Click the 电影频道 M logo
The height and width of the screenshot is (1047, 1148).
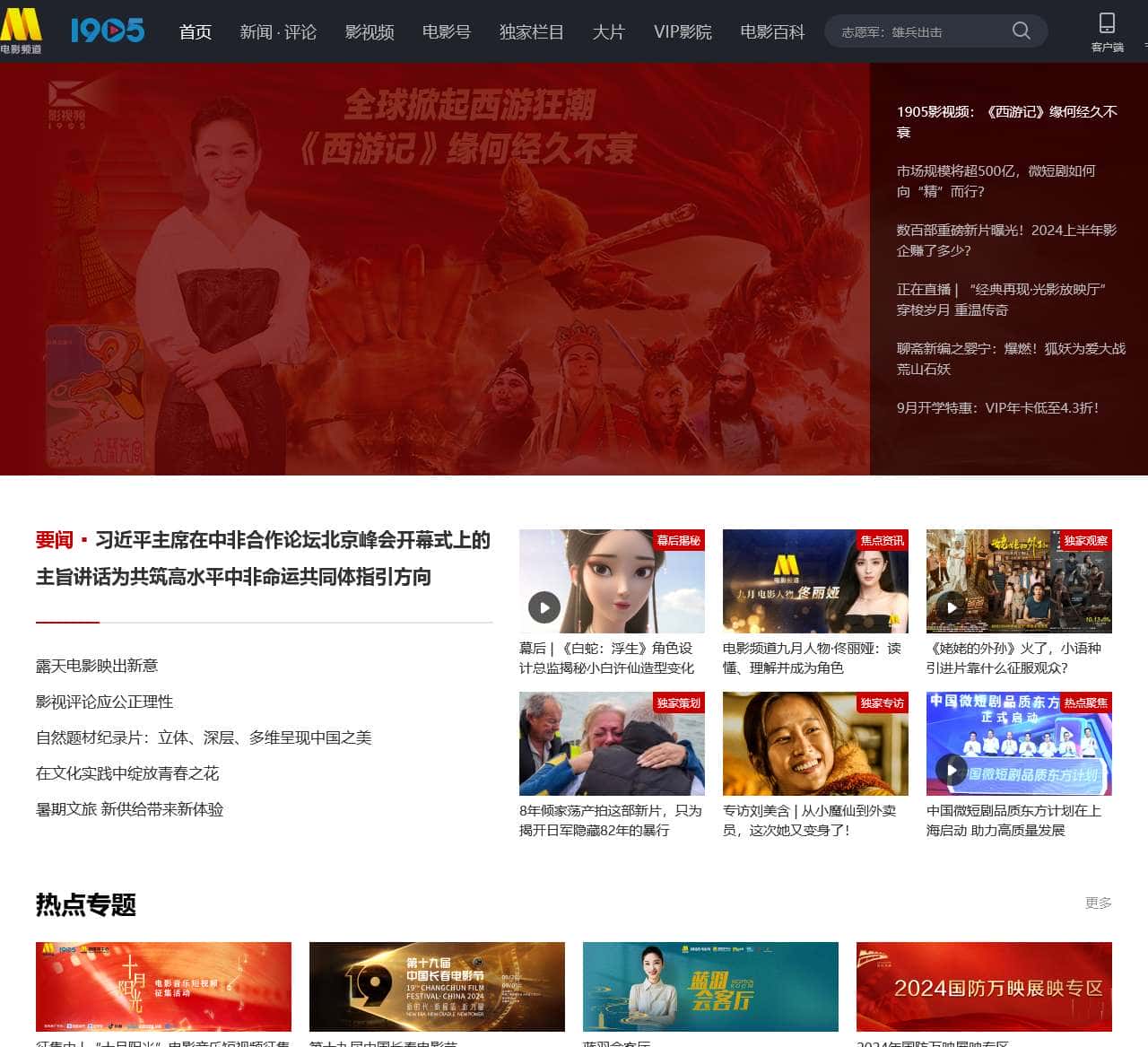[21, 31]
